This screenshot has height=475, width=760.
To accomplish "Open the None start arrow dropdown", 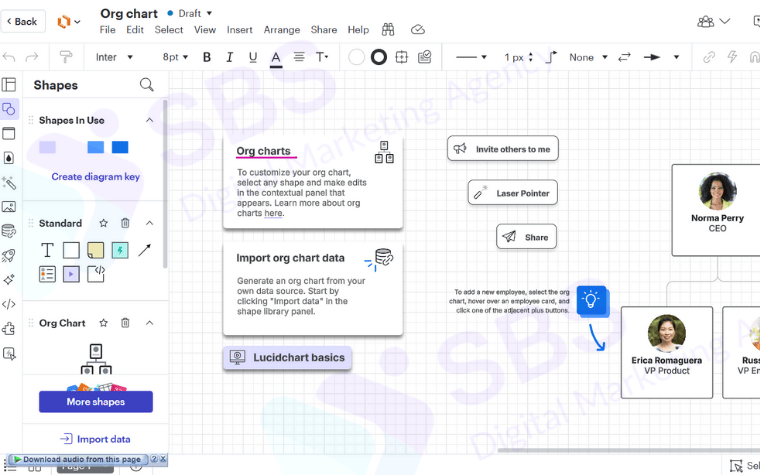I will 588,57.
